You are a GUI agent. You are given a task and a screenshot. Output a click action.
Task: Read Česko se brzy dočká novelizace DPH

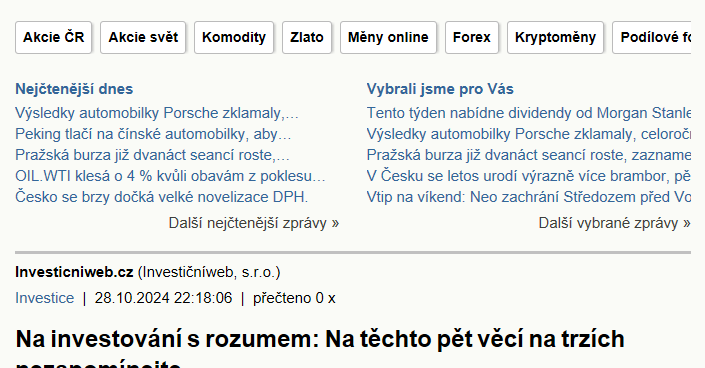(x=162, y=197)
